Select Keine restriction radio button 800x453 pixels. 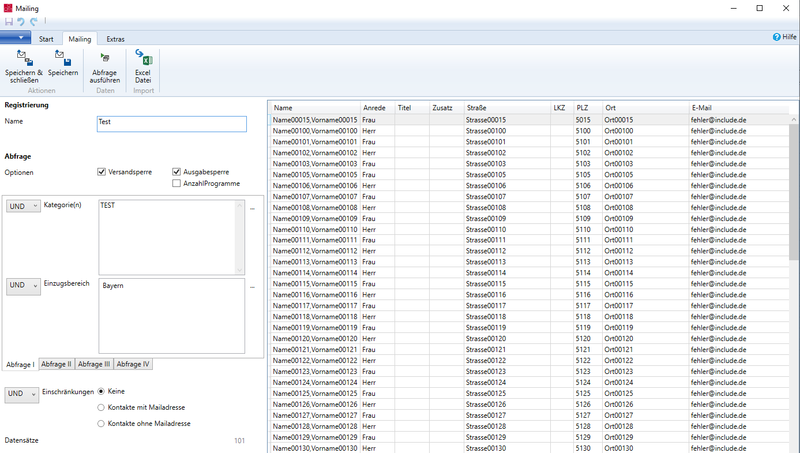[101, 391]
